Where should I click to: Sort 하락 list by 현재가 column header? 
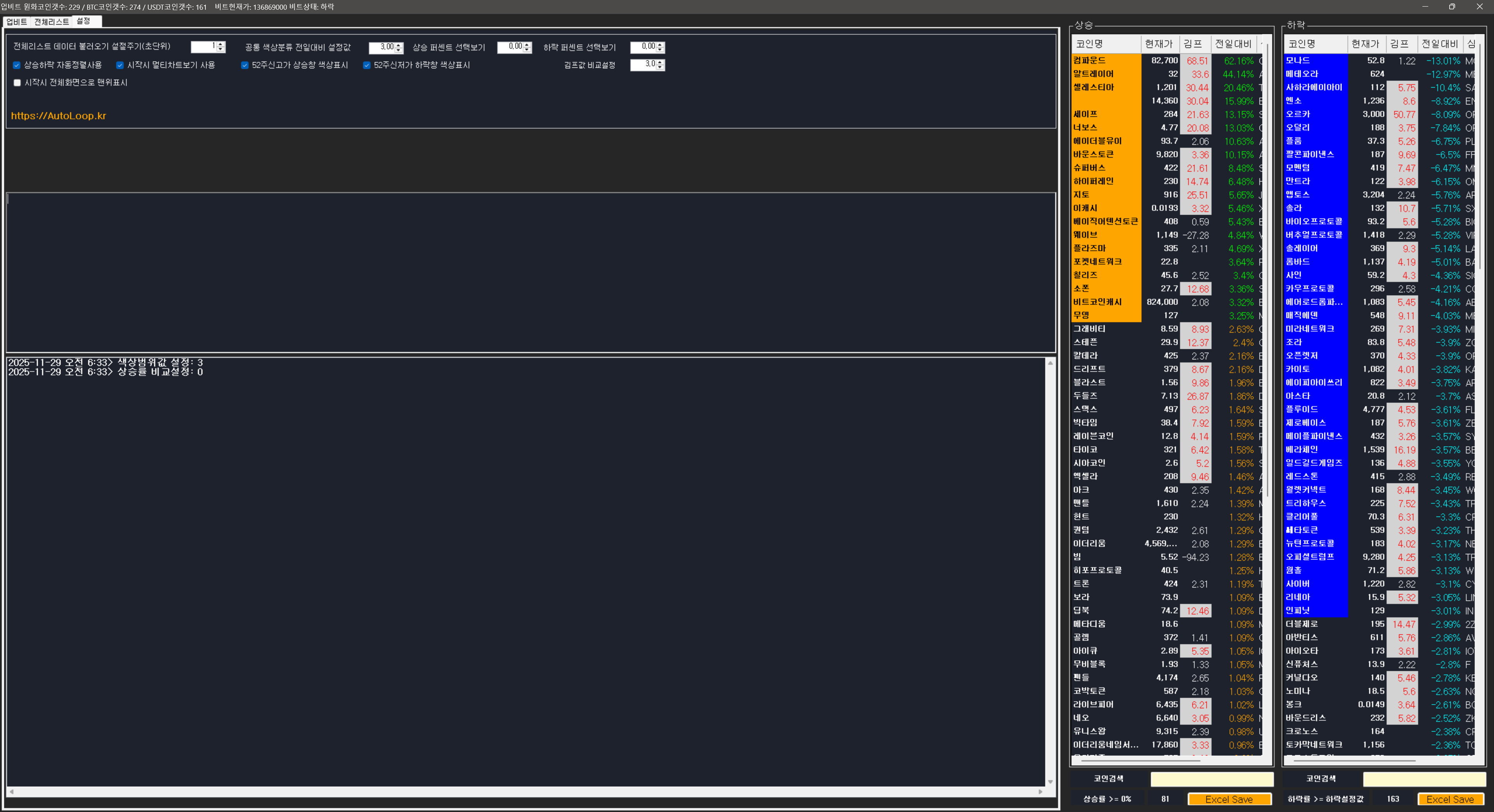(1365, 44)
